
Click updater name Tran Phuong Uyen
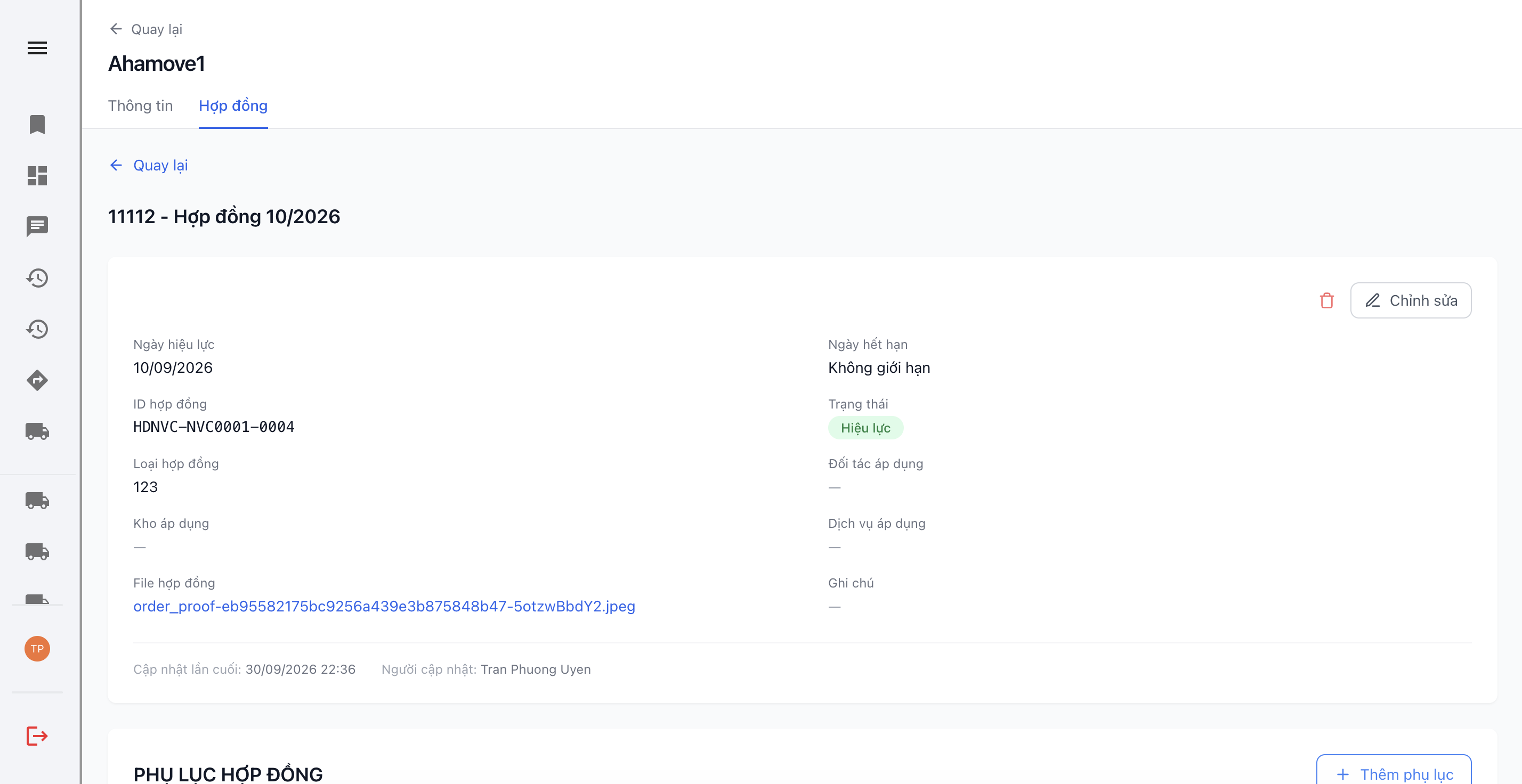(535, 669)
